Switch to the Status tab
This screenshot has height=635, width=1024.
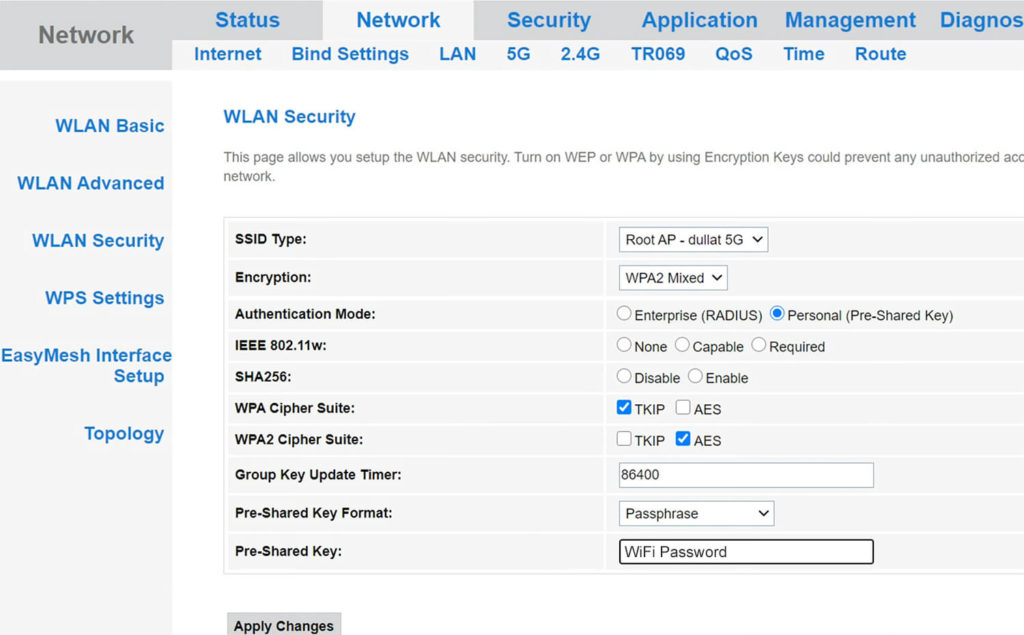point(247,19)
